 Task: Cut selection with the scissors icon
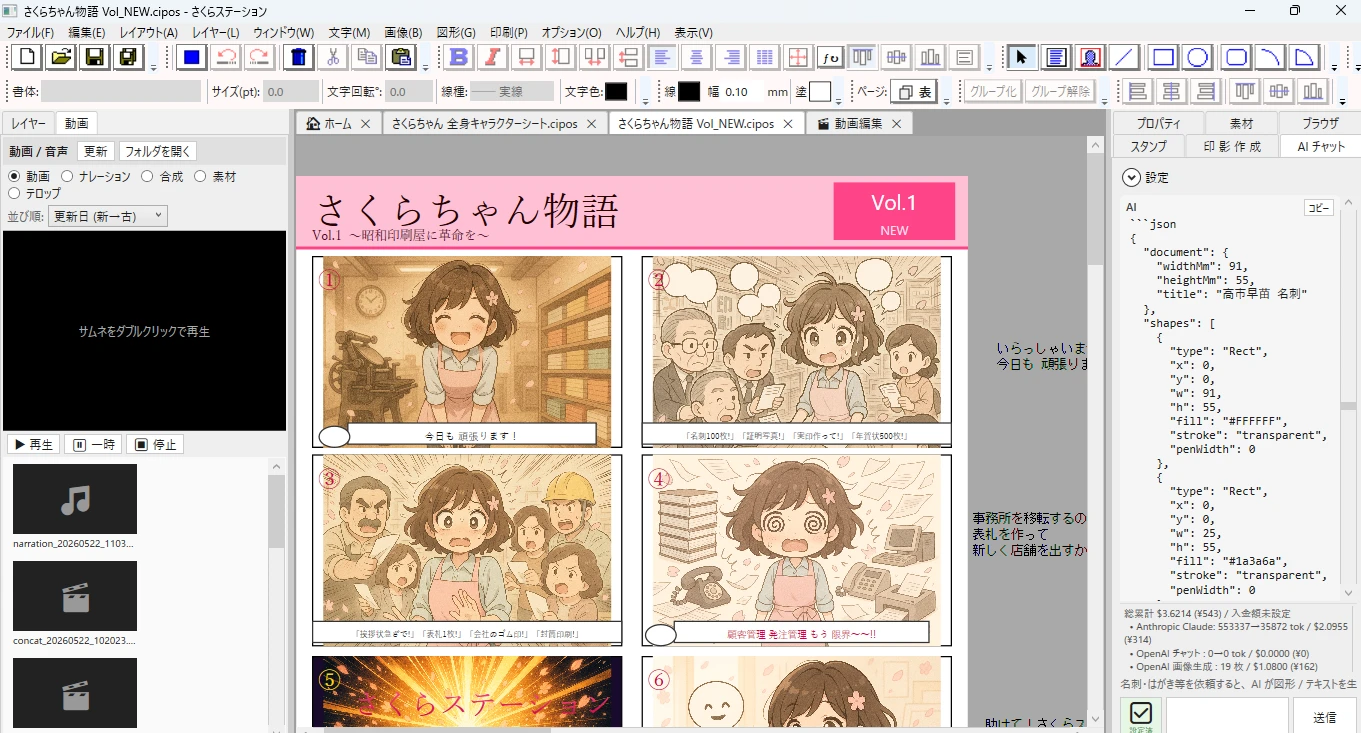click(x=332, y=57)
